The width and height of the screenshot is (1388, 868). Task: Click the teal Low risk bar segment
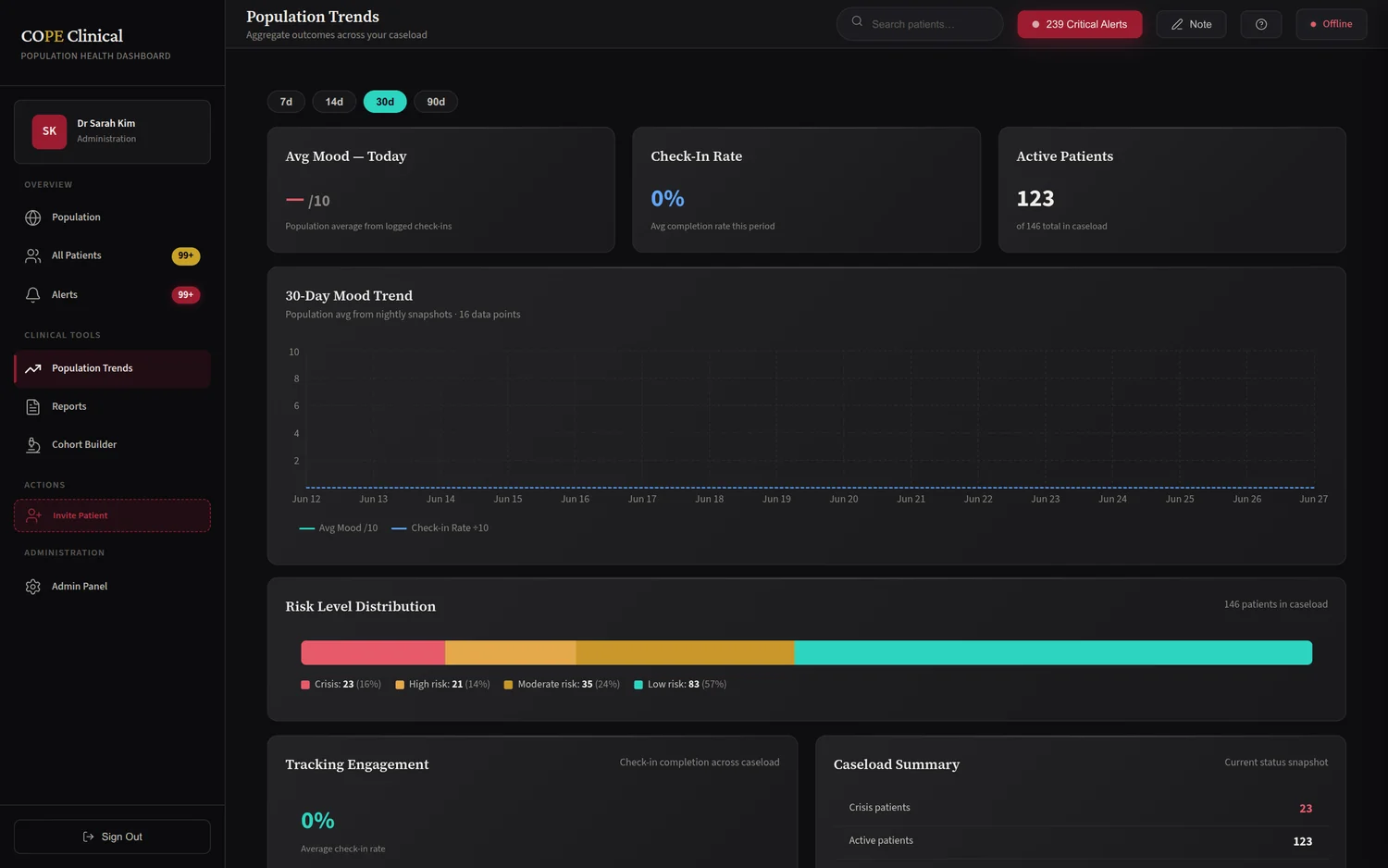[x=1053, y=652]
